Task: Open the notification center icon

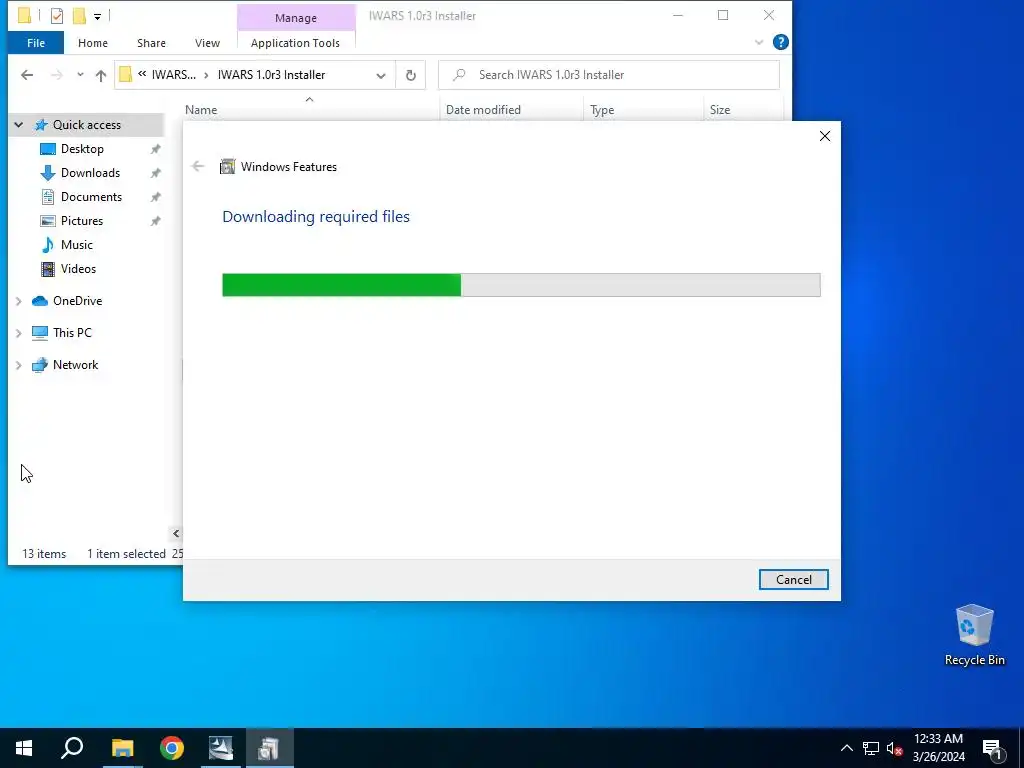Action: point(992,748)
